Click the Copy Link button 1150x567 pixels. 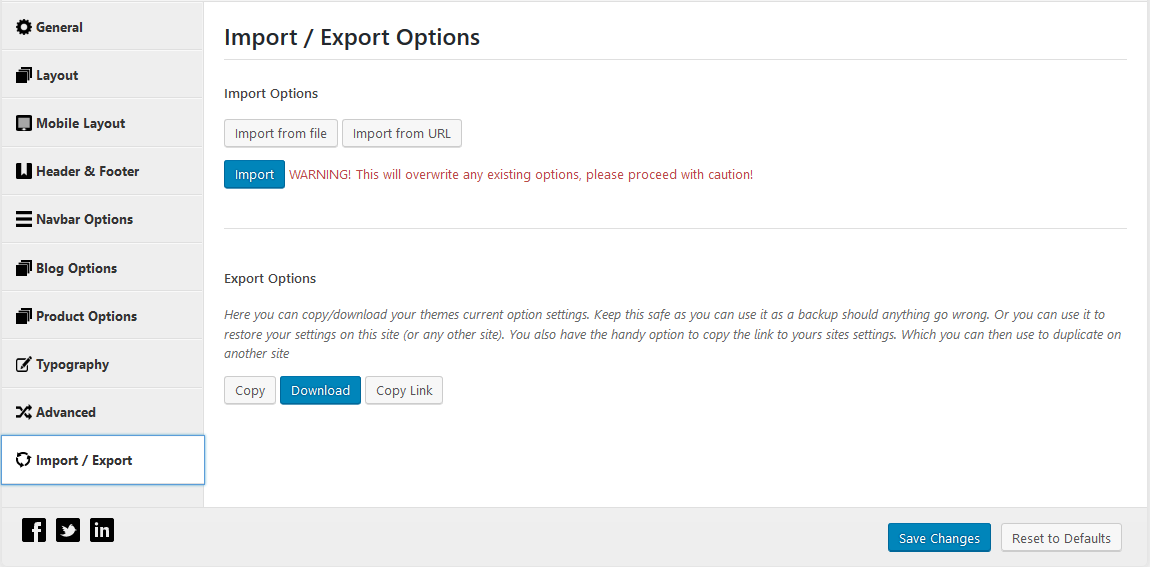point(404,390)
